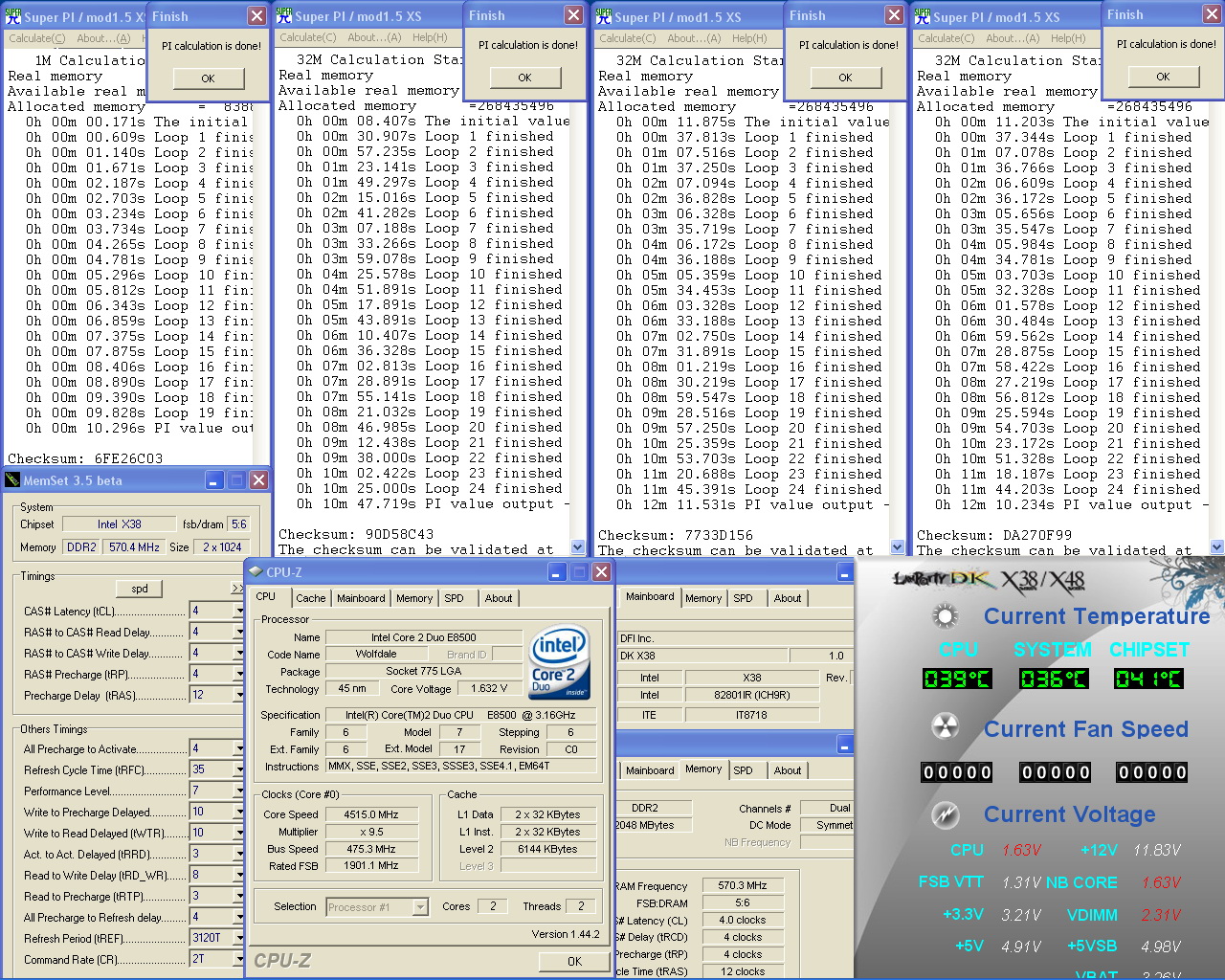Click OK at the bottom of CPU-Z
The width and height of the screenshot is (1225, 980).
click(574, 961)
